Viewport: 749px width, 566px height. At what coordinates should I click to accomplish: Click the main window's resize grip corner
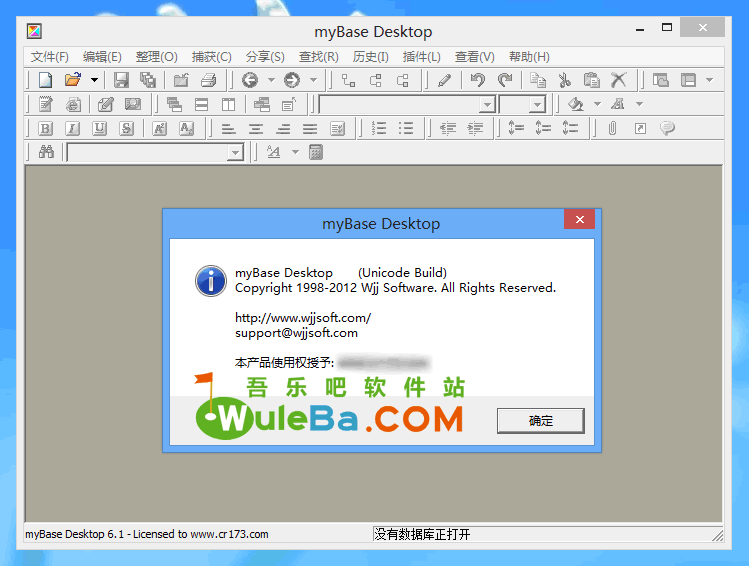pos(718,536)
